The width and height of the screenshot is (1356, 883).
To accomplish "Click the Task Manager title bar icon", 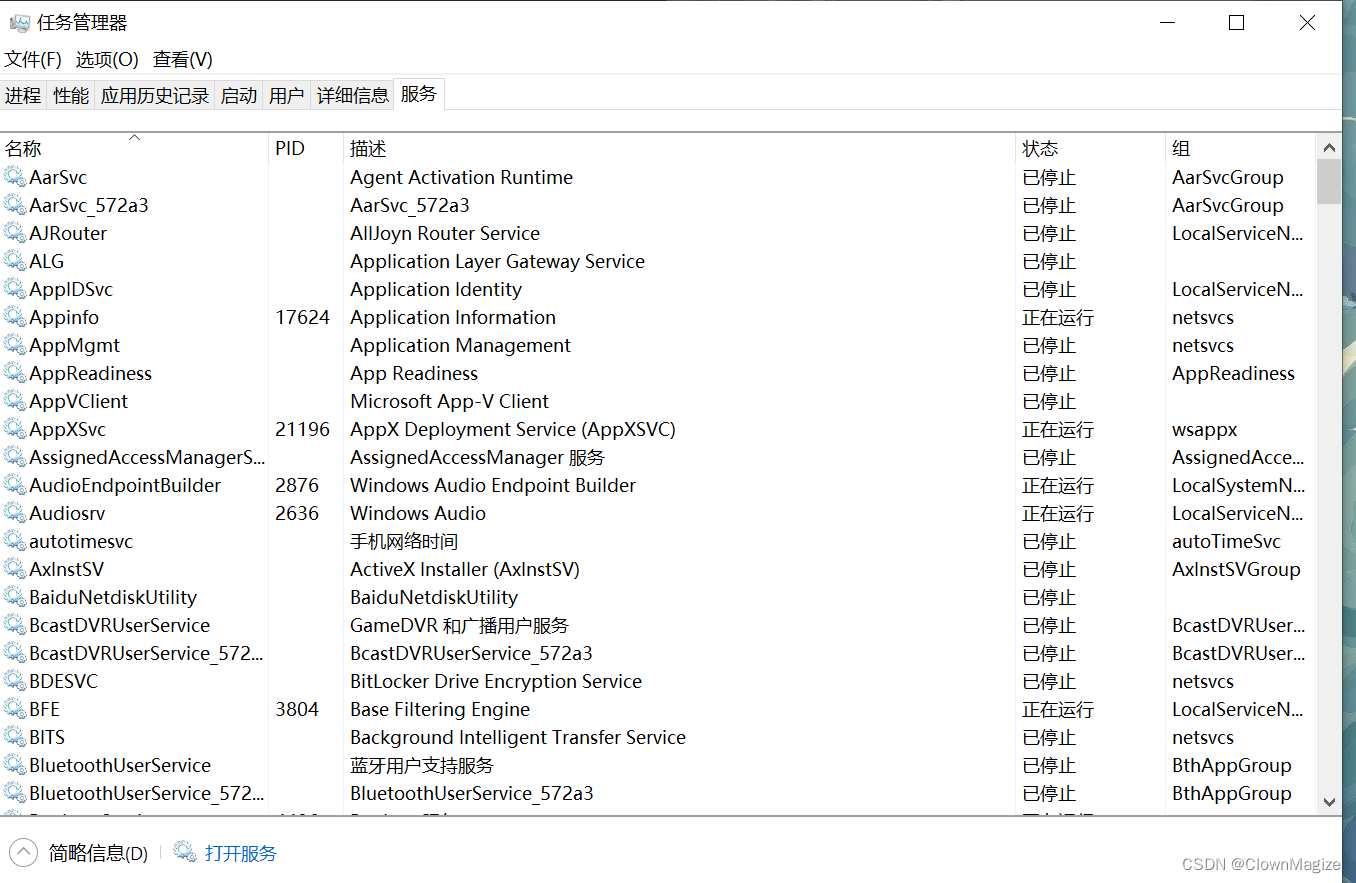I will coord(19,23).
